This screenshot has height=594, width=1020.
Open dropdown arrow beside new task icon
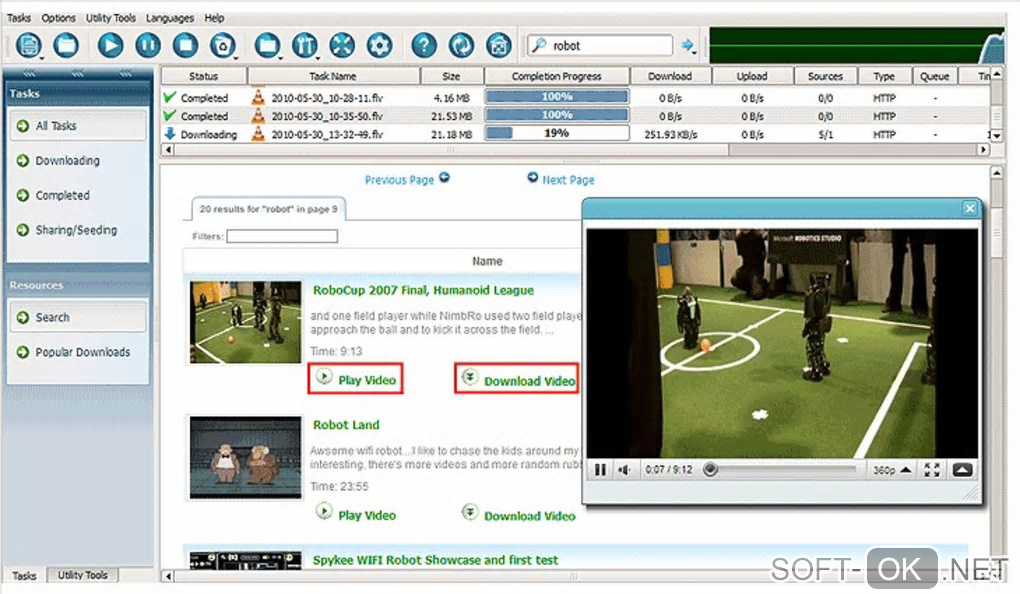coord(43,59)
